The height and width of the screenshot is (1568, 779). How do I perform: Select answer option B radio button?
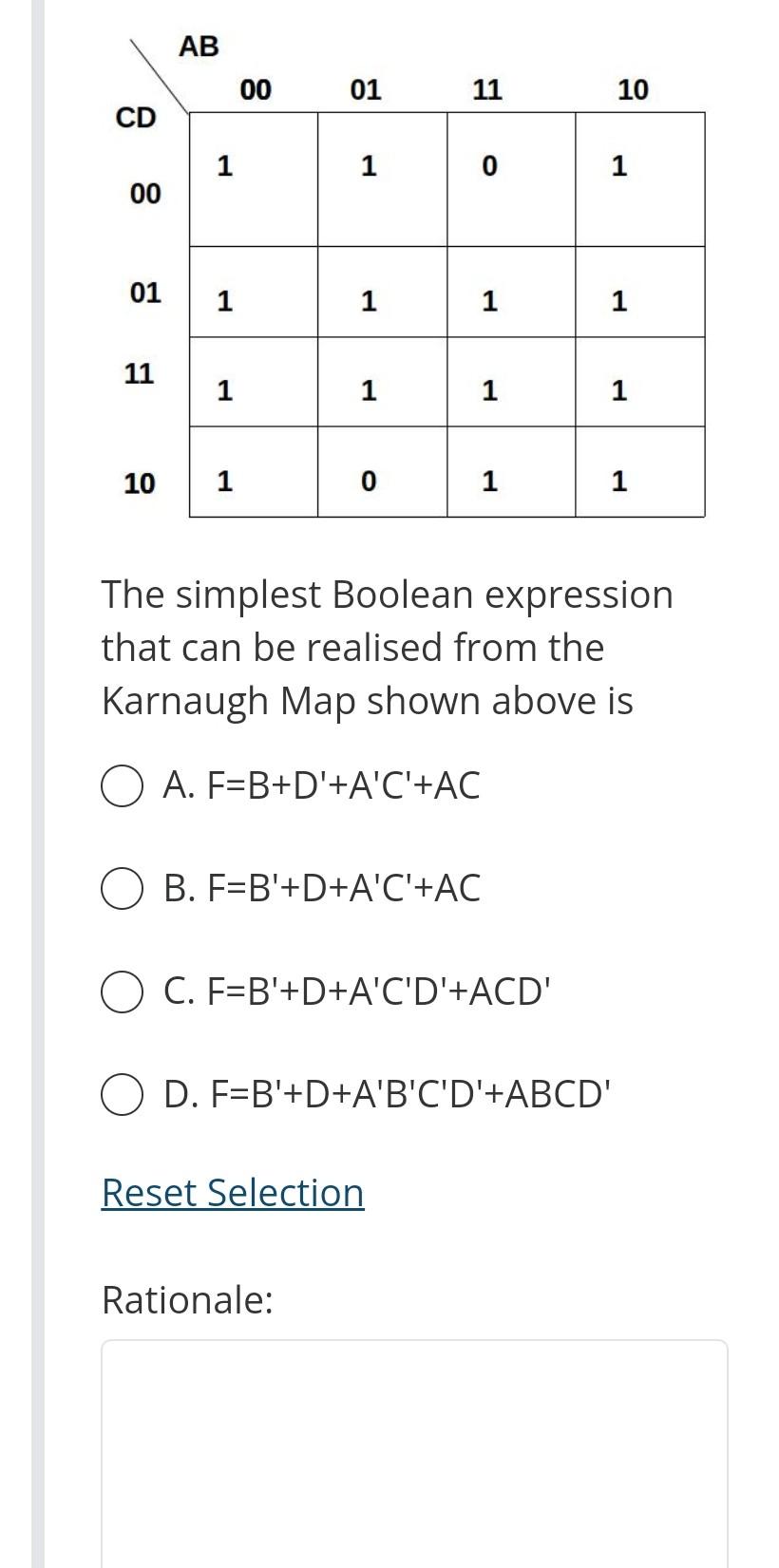[x=121, y=889]
